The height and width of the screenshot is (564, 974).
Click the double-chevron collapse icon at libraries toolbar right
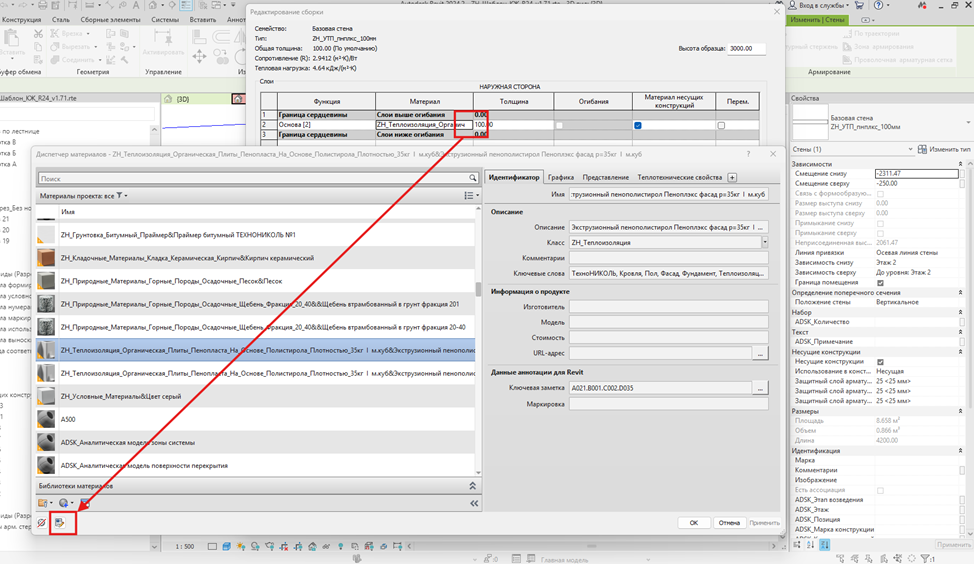tap(474, 503)
